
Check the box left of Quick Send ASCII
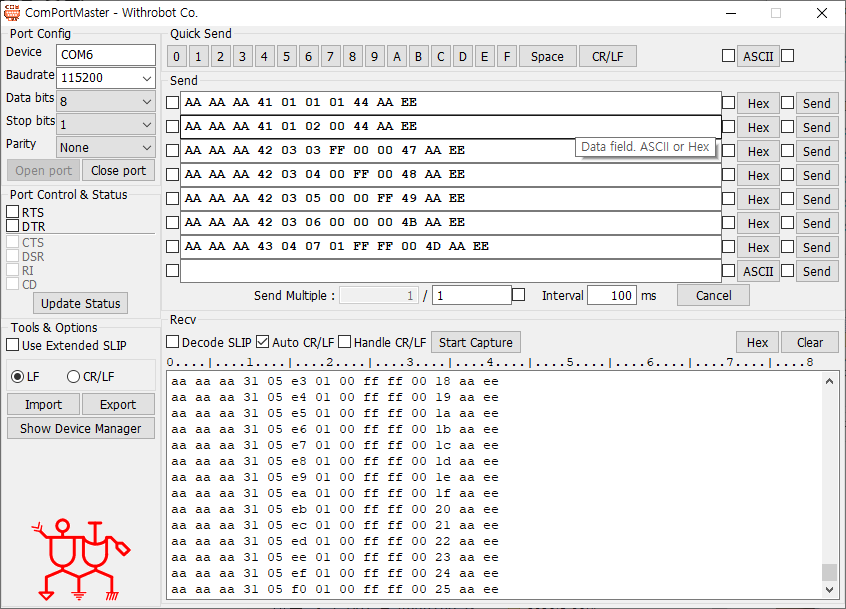[728, 56]
